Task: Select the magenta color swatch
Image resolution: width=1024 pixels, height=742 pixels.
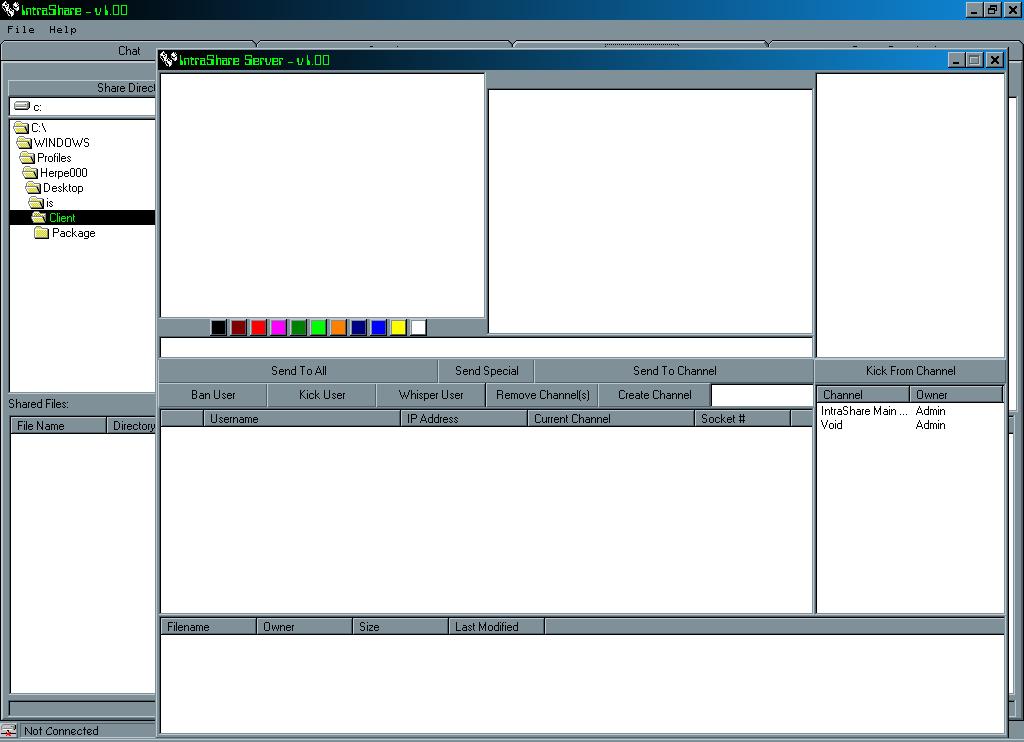Action: point(278,328)
